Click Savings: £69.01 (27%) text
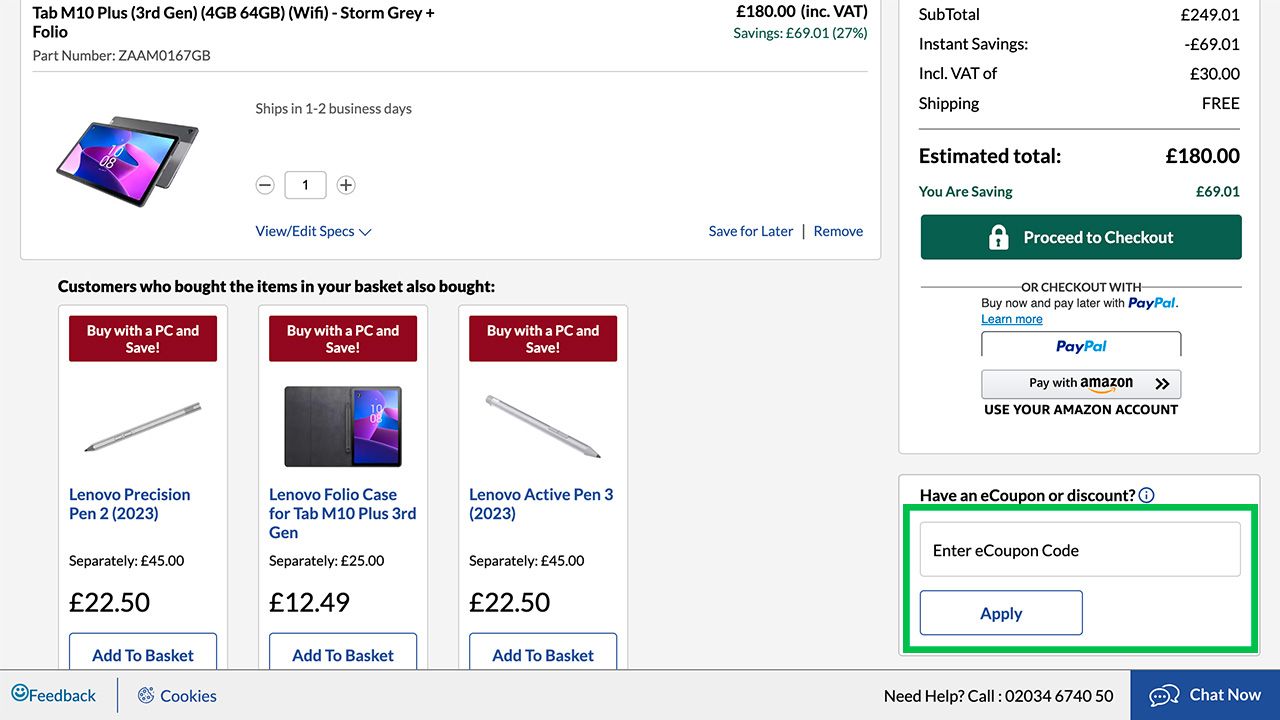This screenshot has height=720, width=1280. tap(800, 33)
